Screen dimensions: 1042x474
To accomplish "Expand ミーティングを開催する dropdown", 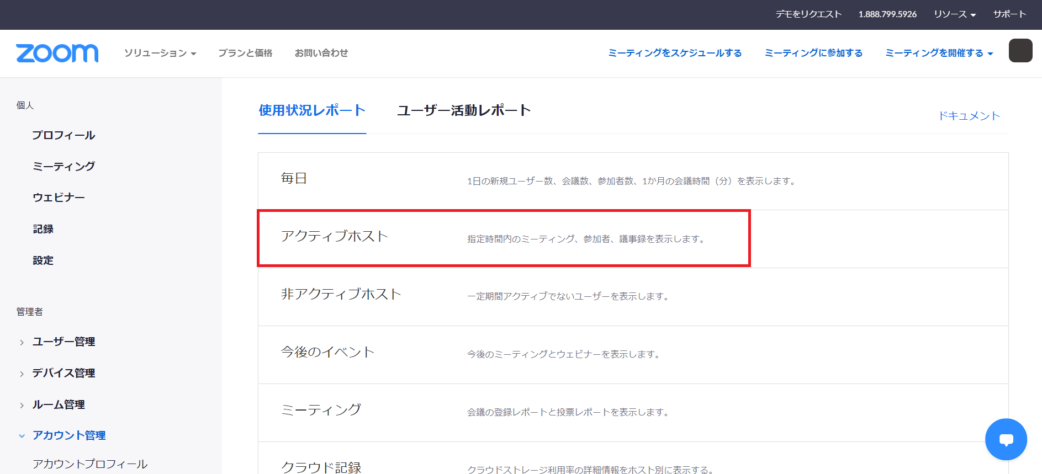I will point(938,53).
